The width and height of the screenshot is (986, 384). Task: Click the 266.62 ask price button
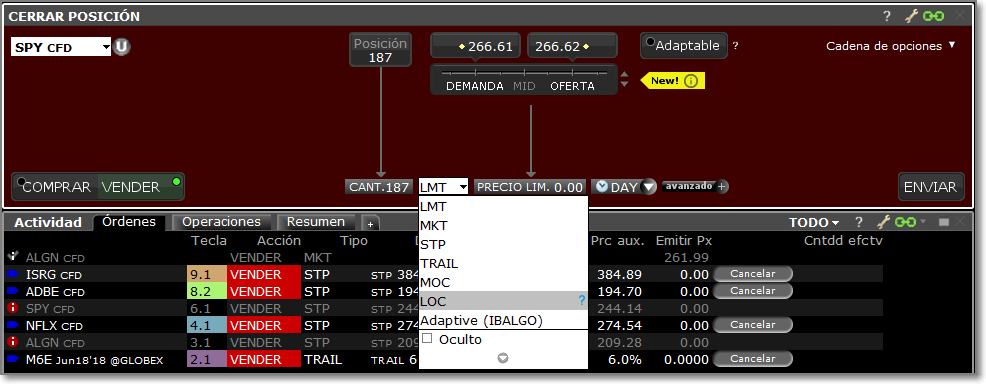tap(572, 46)
